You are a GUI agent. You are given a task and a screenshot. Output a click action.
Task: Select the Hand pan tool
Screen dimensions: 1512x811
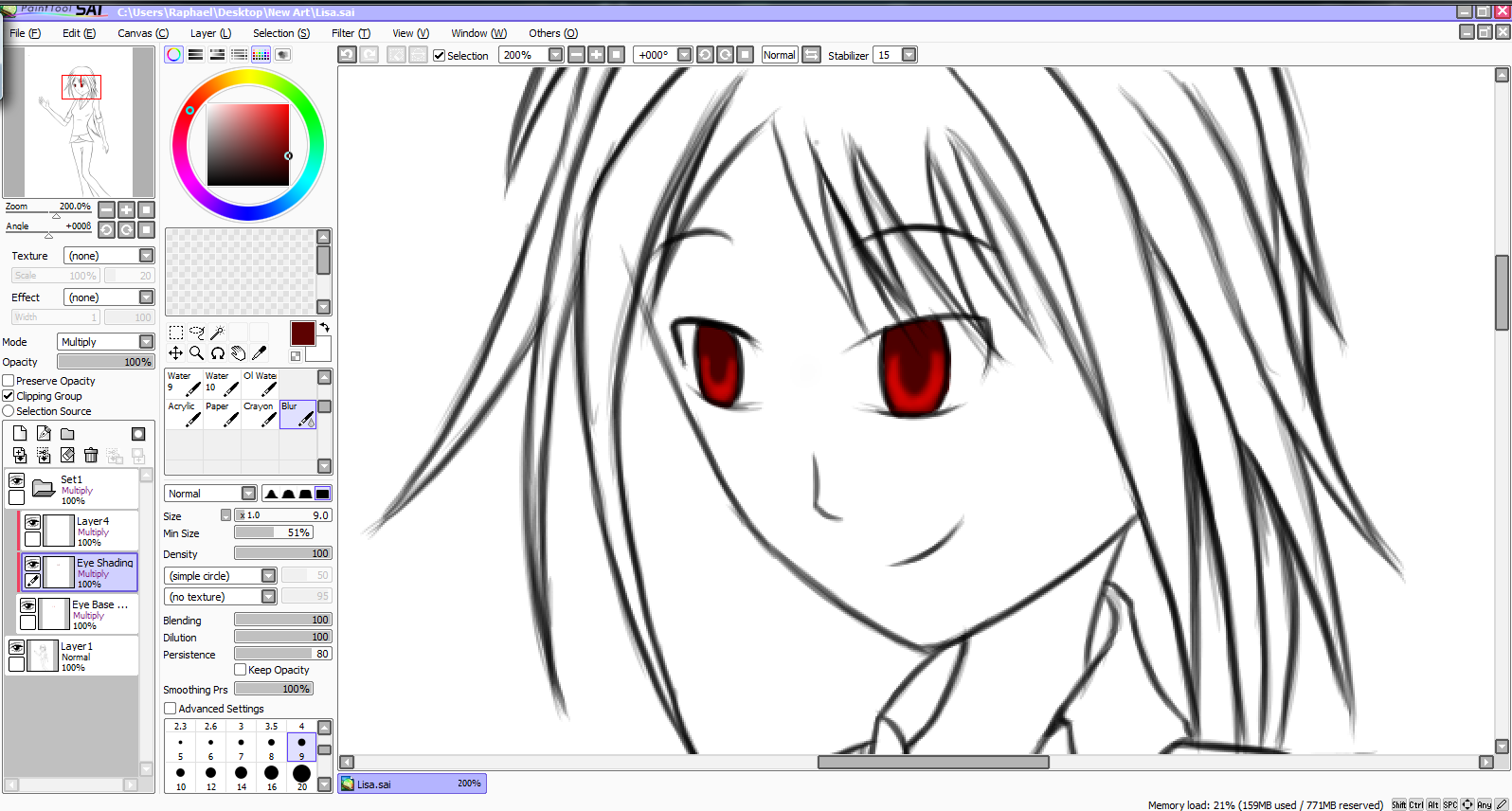[x=238, y=353]
